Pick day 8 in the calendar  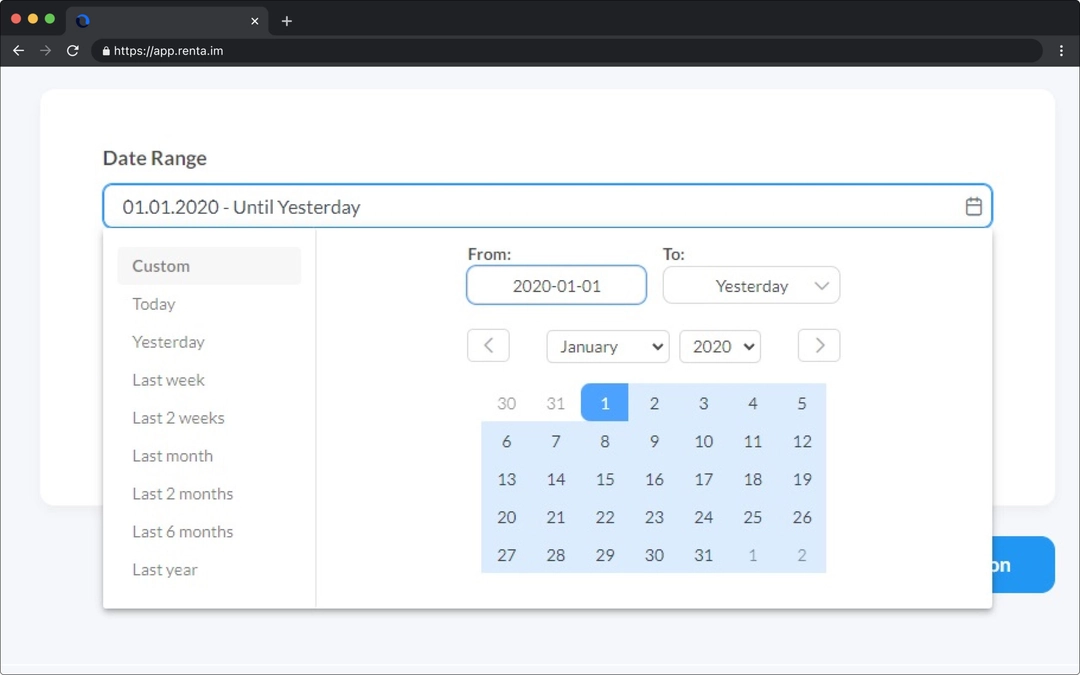pos(605,441)
